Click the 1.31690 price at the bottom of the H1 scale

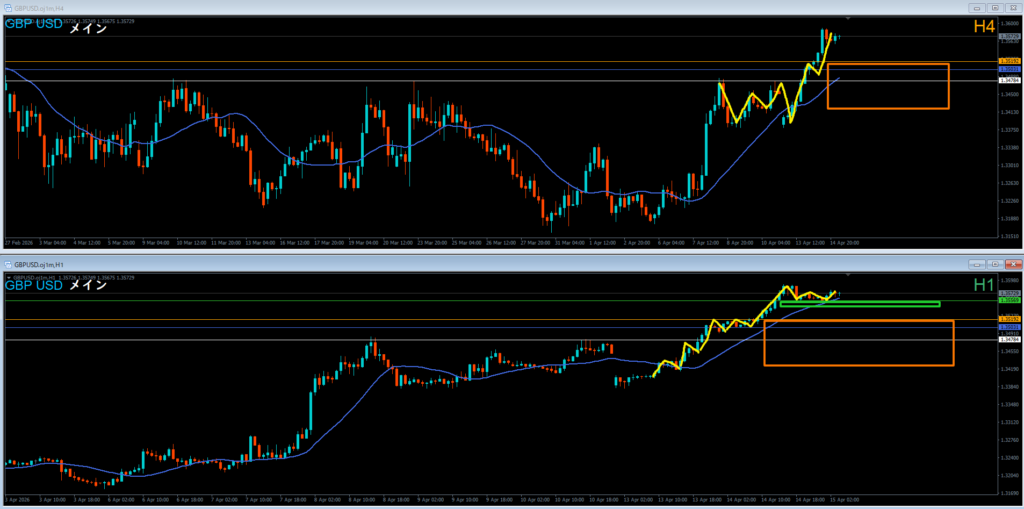tap(1009, 493)
